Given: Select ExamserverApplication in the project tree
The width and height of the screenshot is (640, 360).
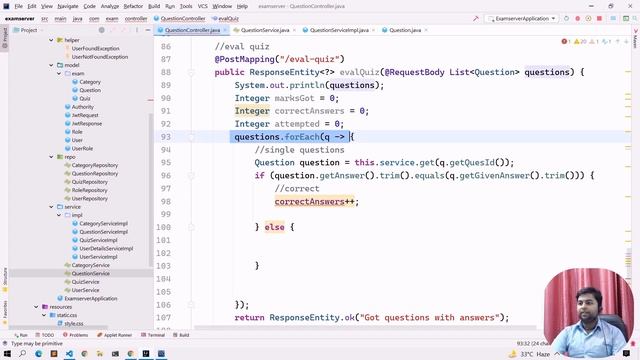Looking at the screenshot, I should [x=91, y=299].
